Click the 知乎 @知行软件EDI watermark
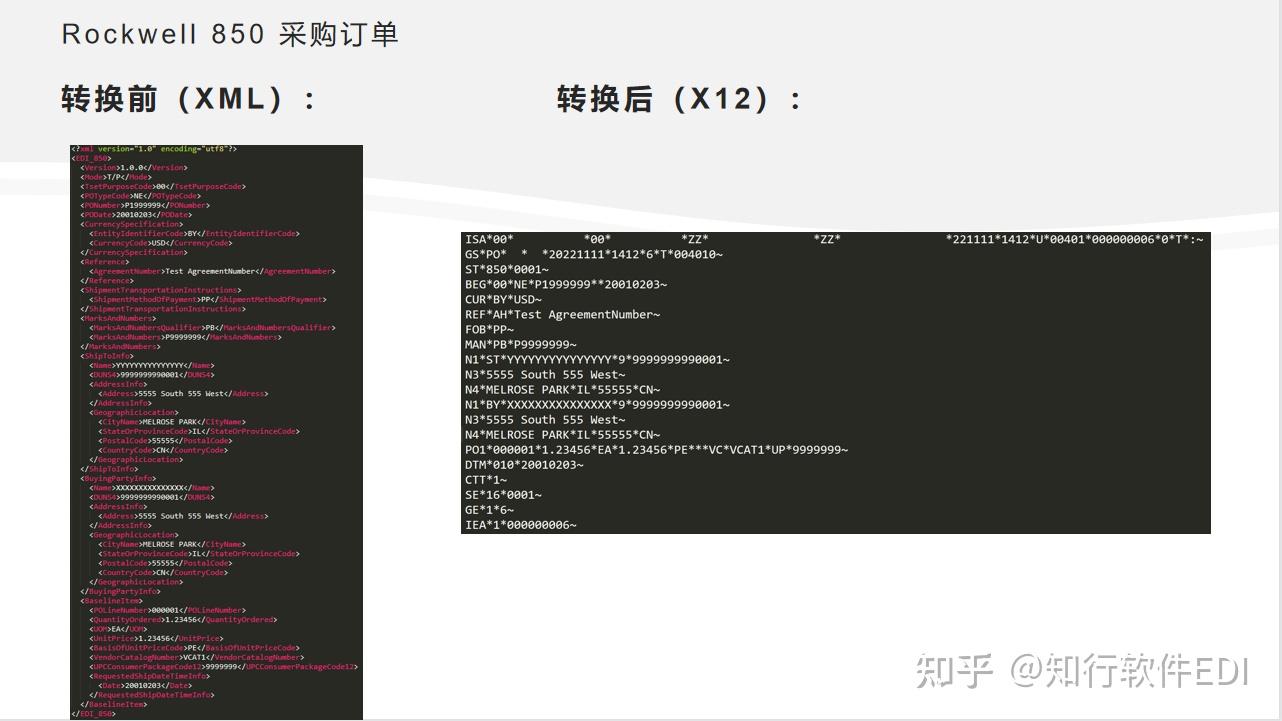The image size is (1282, 721). [x=1084, y=671]
